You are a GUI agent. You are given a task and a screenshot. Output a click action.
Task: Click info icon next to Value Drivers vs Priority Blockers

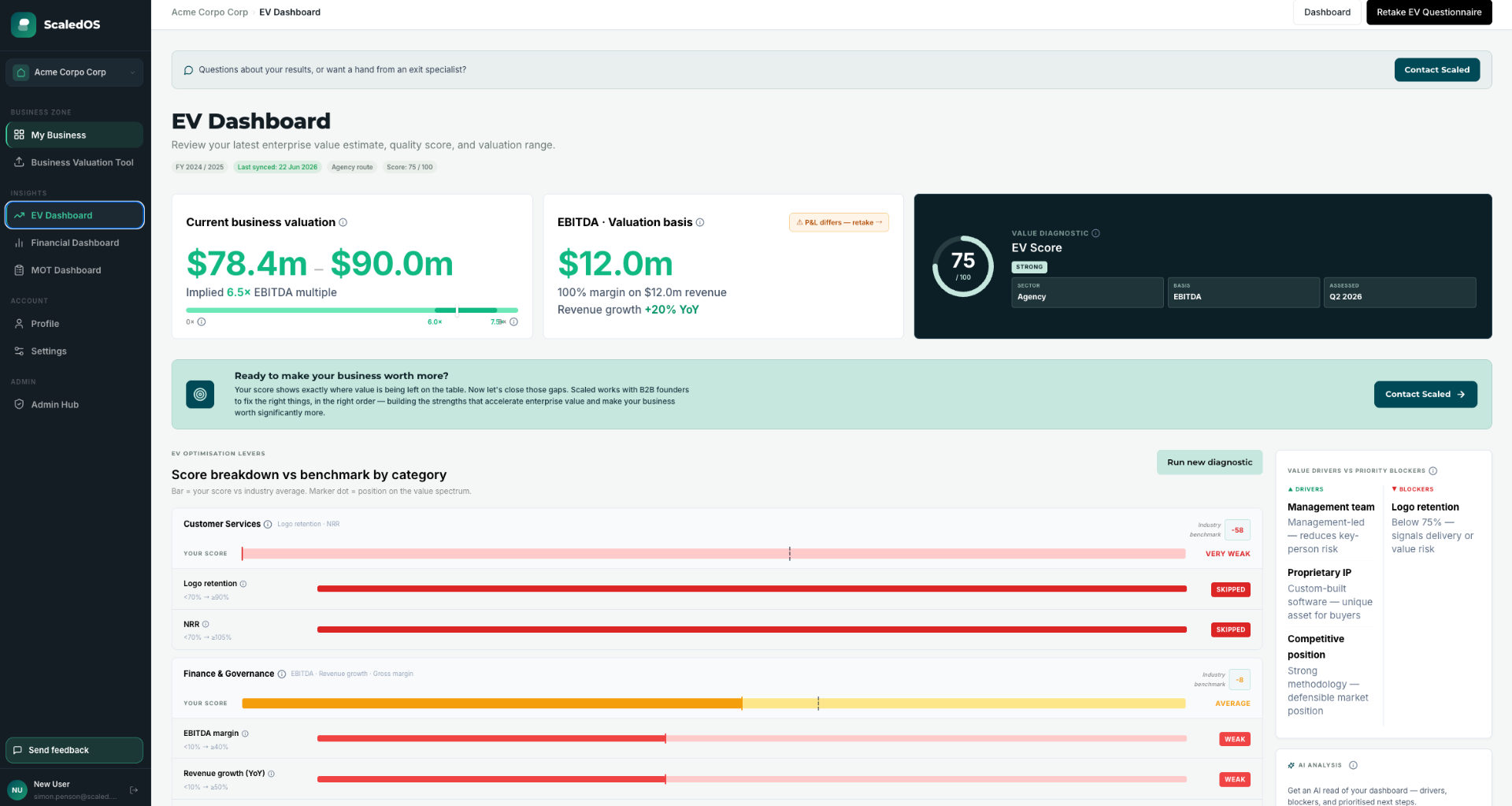coord(1433,471)
